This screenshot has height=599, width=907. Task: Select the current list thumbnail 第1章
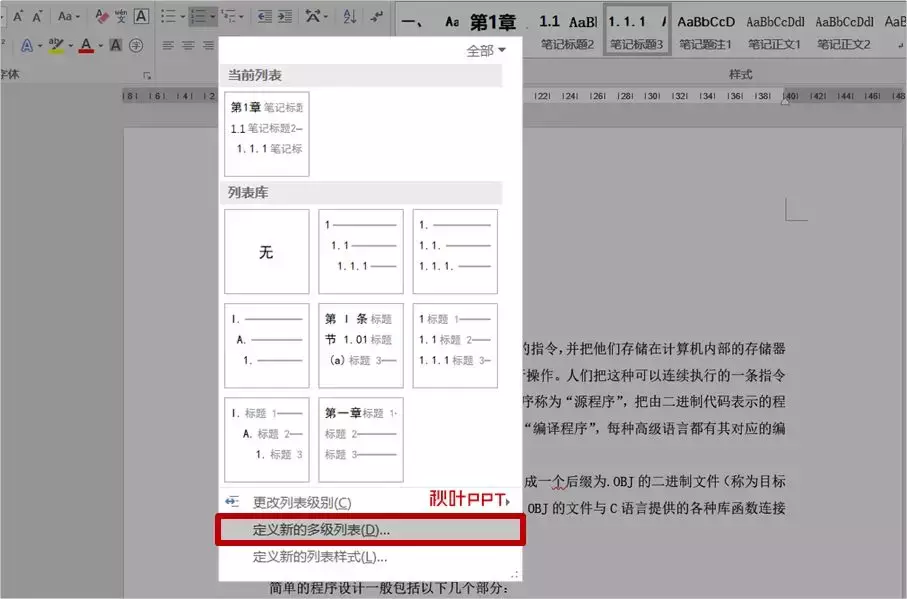point(267,134)
